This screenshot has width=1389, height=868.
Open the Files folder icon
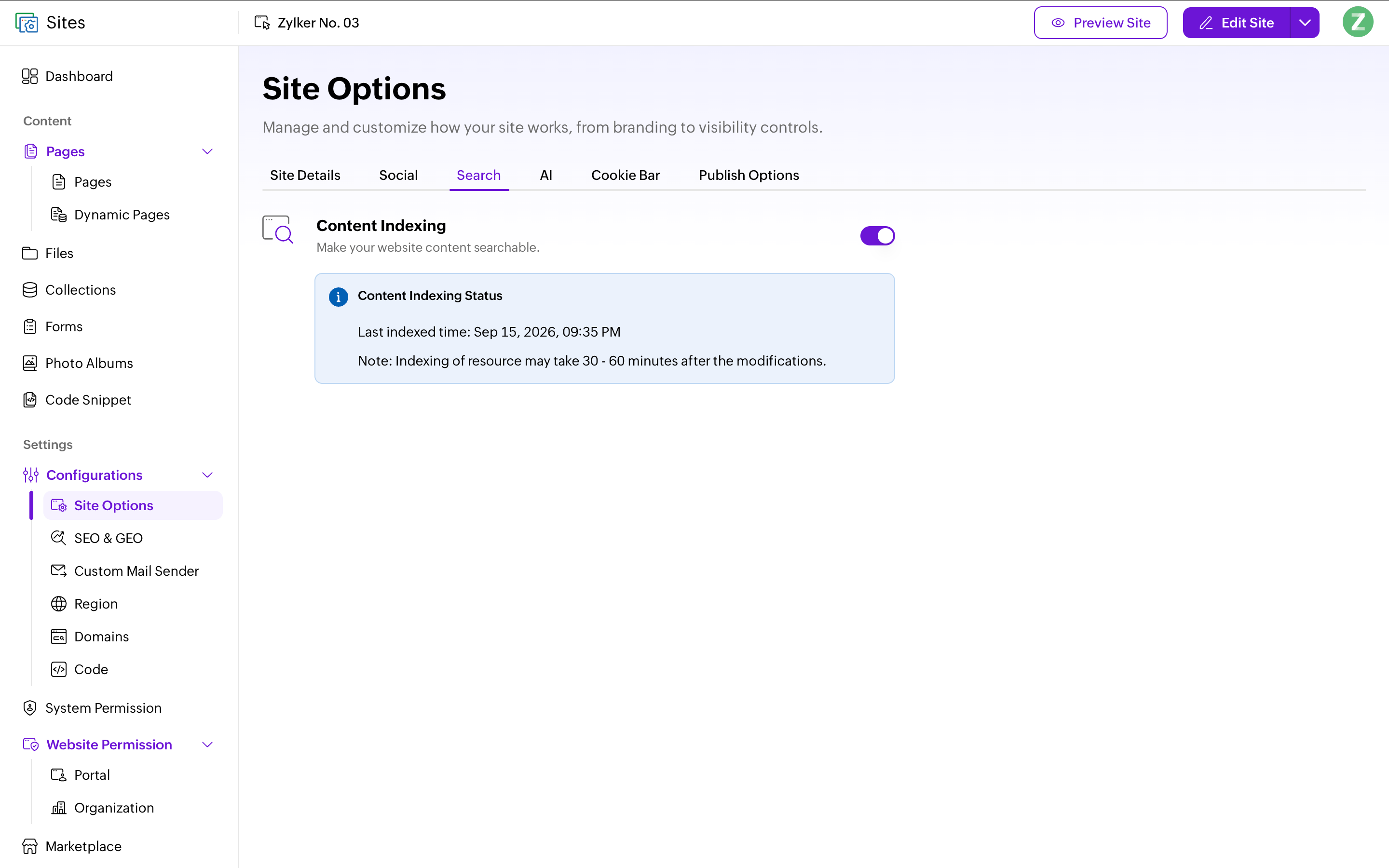point(30,253)
